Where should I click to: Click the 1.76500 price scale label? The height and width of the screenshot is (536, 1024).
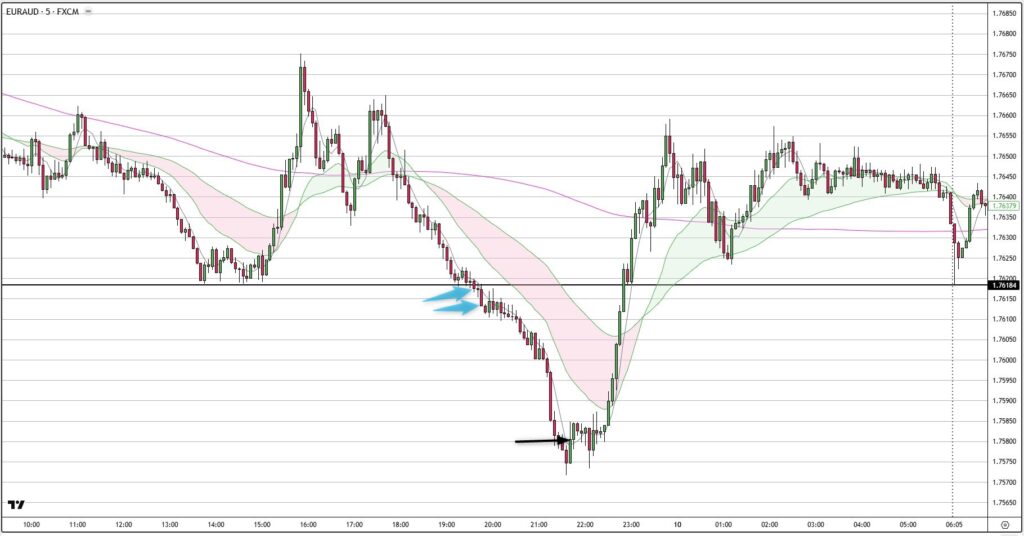1003,156
